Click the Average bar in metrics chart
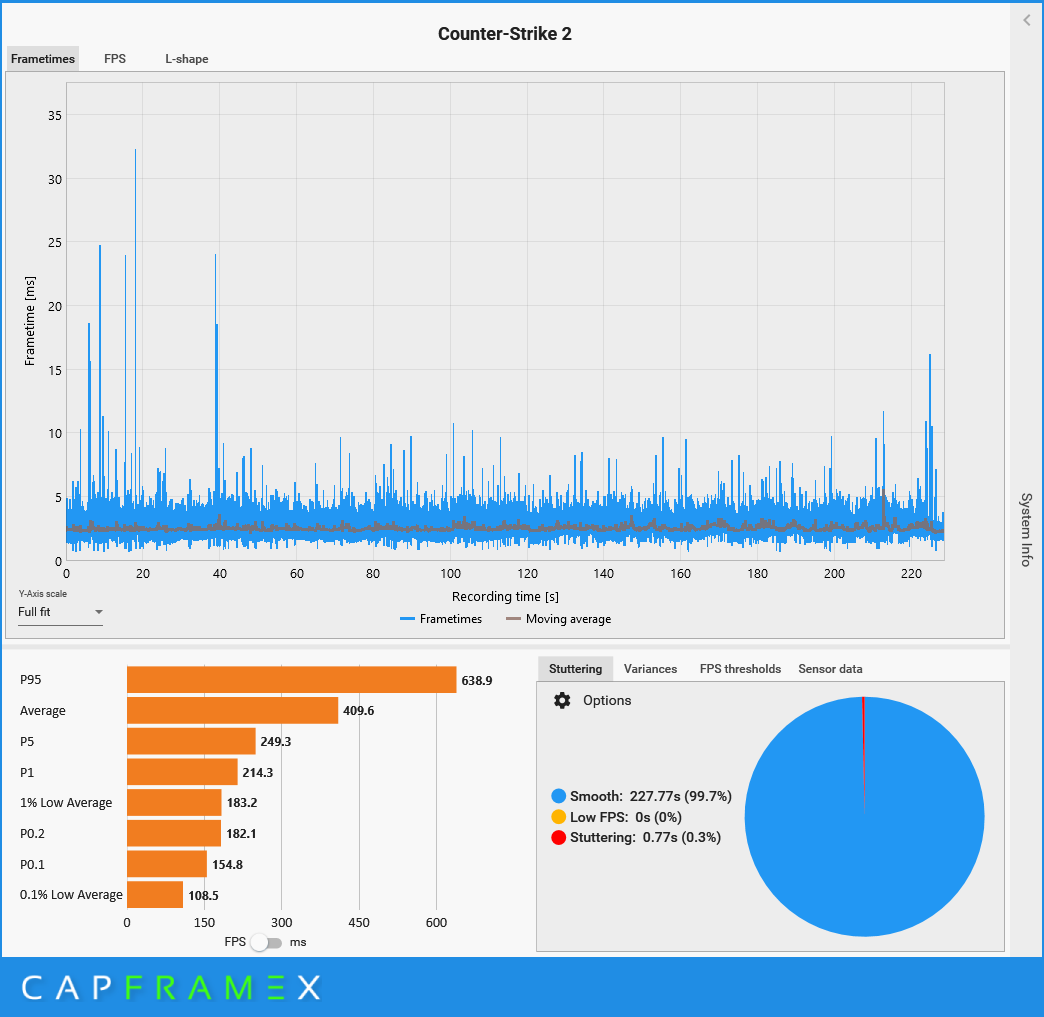Image resolution: width=1044 pixels, height=1017 pixels. [x=232, y=710]
